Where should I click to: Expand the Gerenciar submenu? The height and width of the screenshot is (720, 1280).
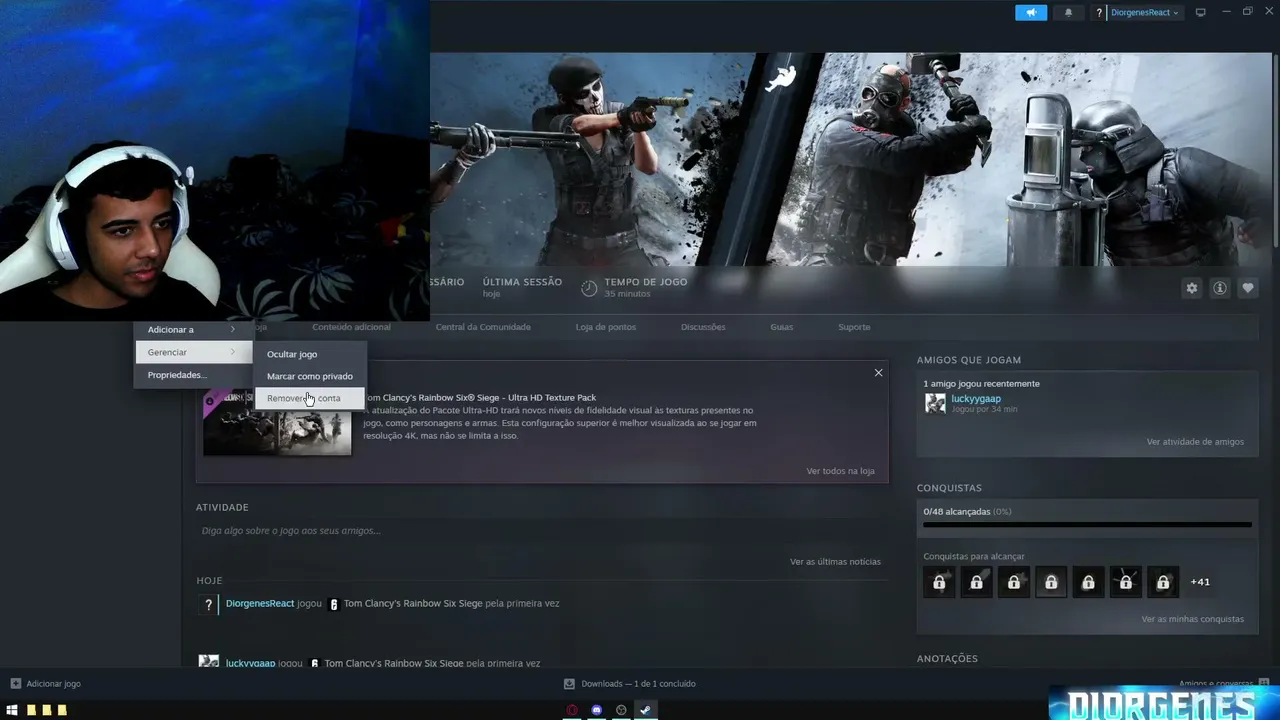pyautogui.click(x=192, y=352)
